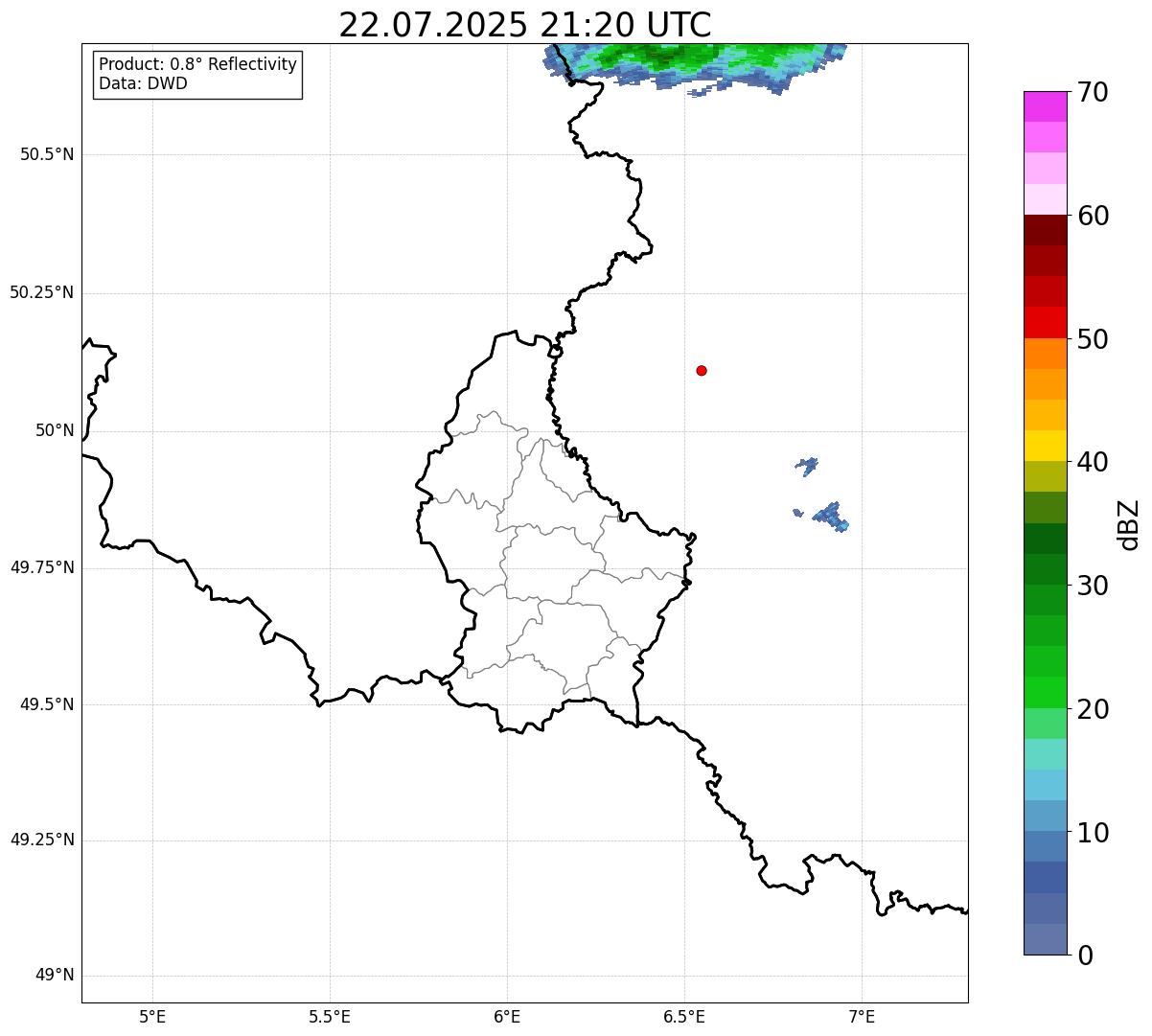The image size is (1152, 1036).
Task: Click the 6.5°E longitude label
Action: click(684, 1016)
